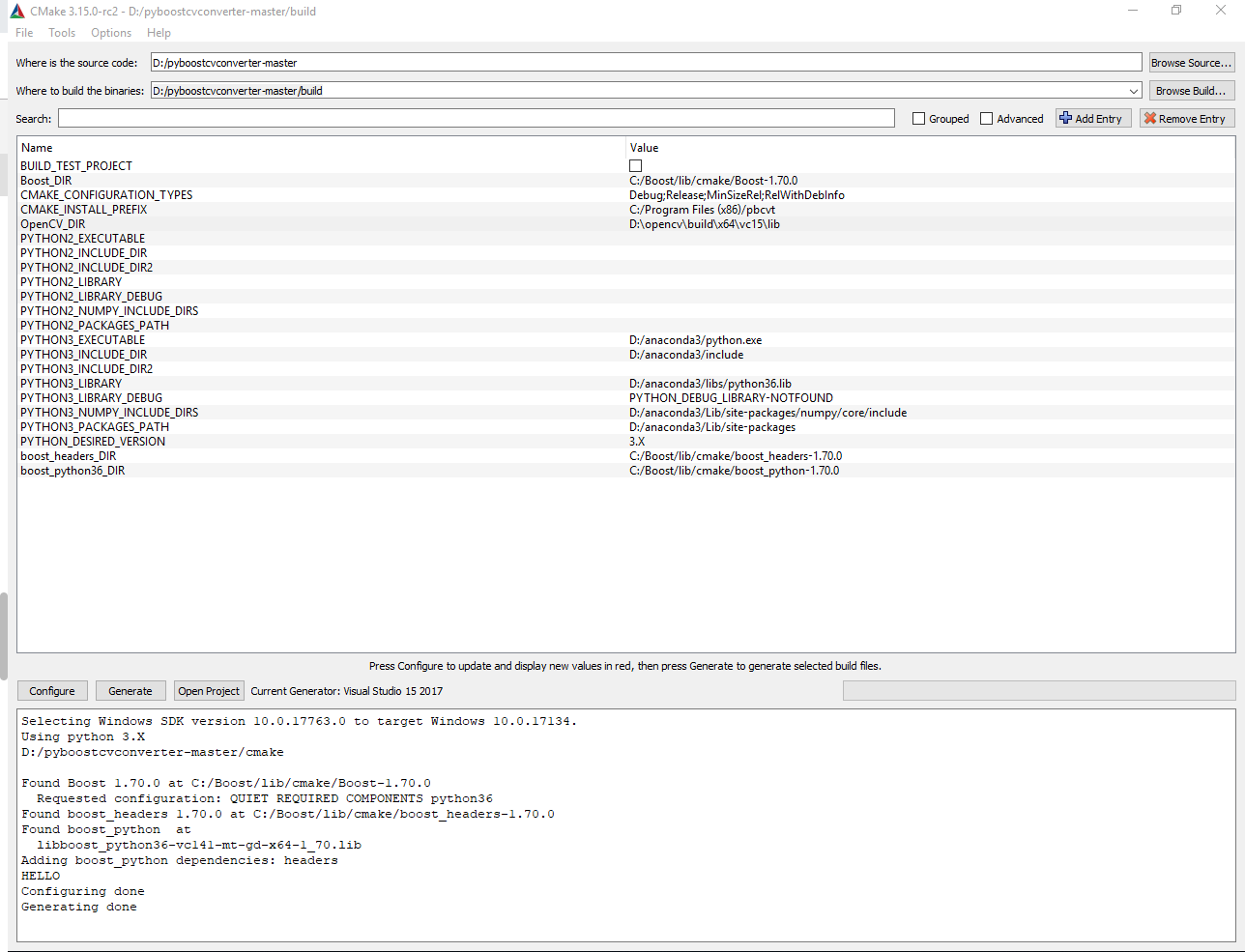This screenshot has width=1245, height=952.
Task: Select the PYTHON3_INCLUDE_DIR entry name
Action: click(84, 355)
